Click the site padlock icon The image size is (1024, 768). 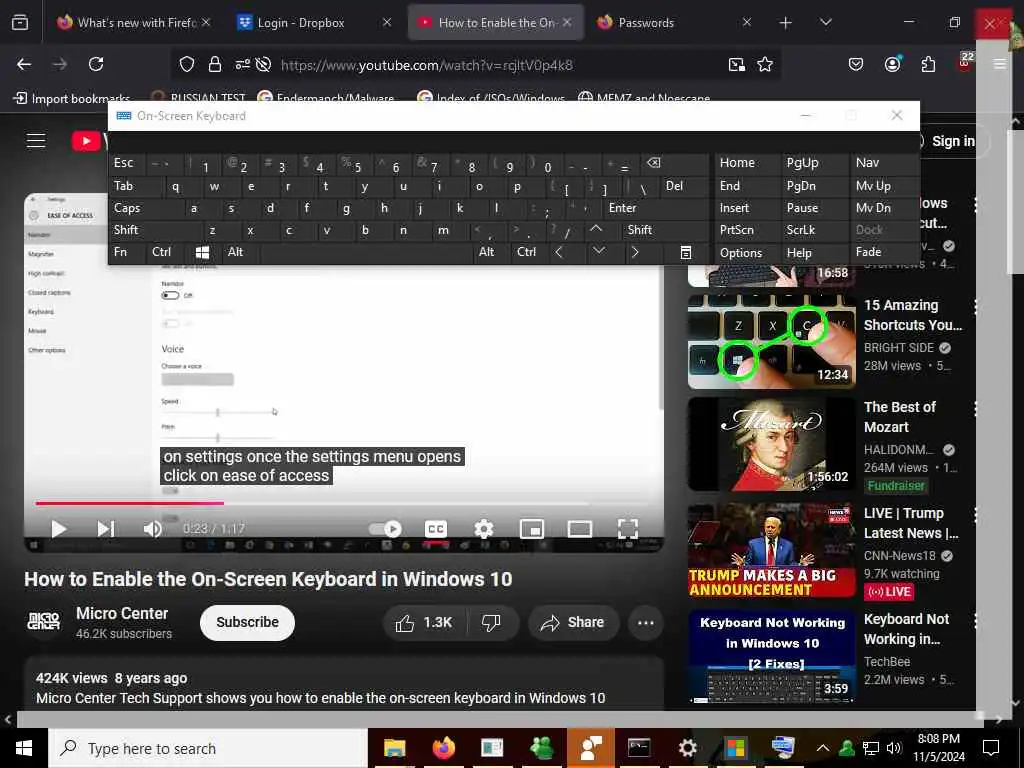pos(215,64)
